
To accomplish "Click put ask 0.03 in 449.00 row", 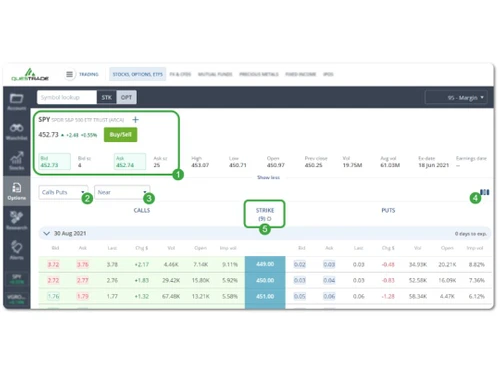I will point(329,265).
